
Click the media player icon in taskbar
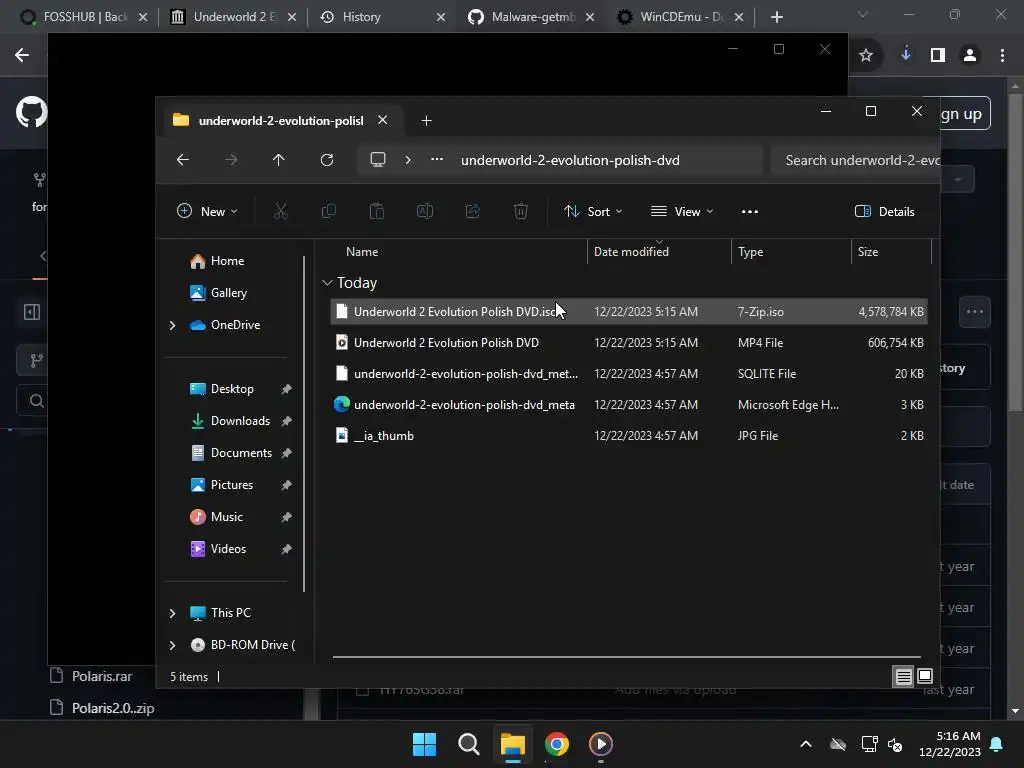[601, 744]
